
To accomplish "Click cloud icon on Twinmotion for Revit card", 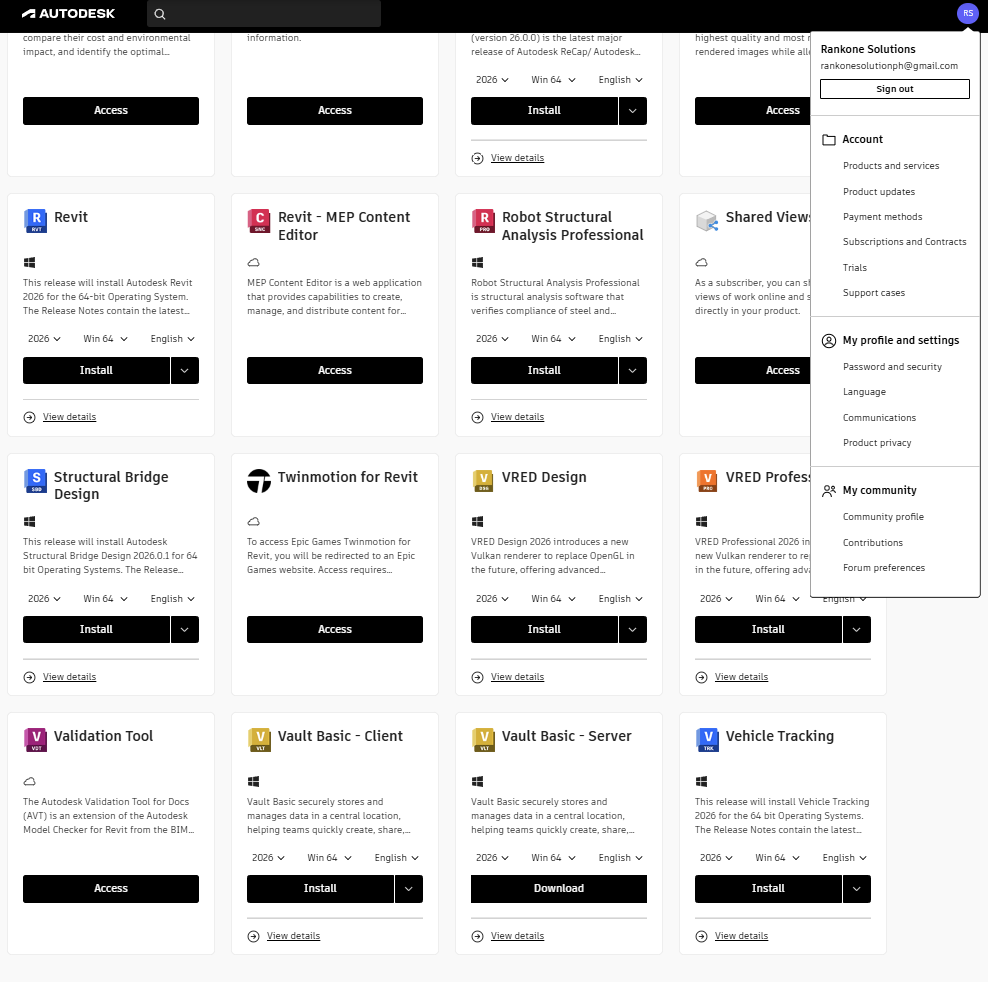I will click(253, 521).
